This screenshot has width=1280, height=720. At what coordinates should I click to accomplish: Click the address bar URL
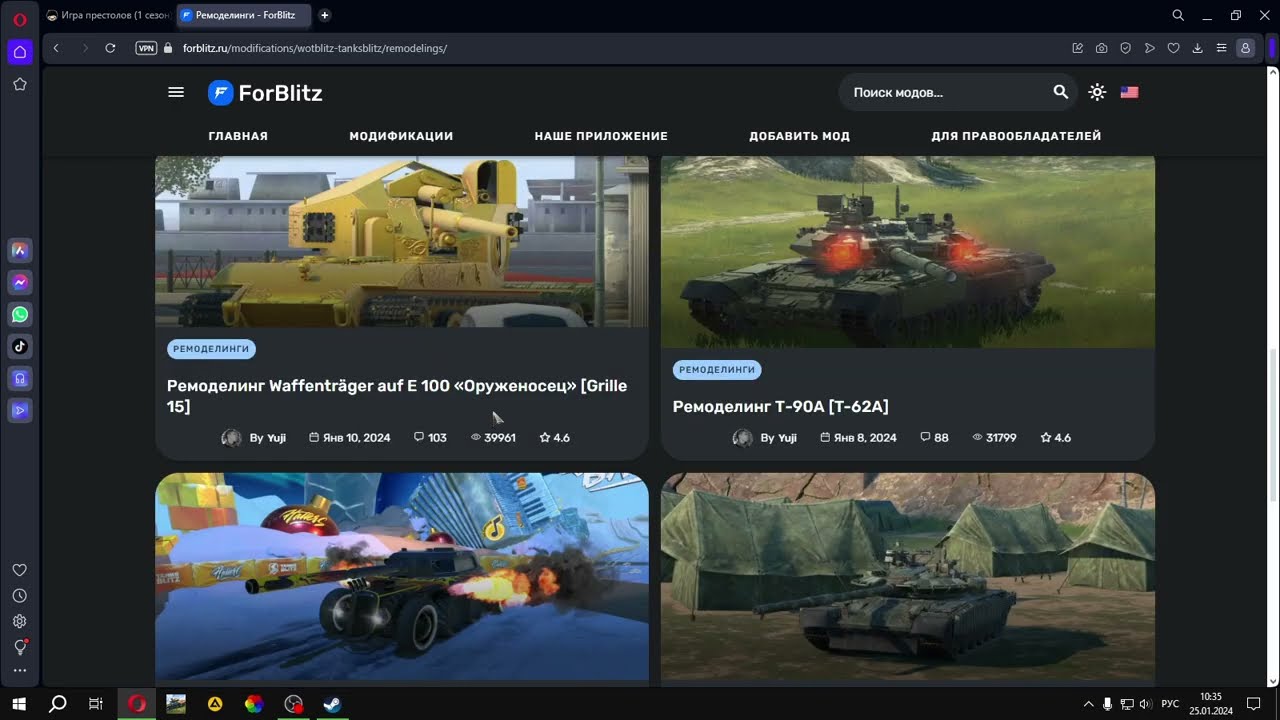point(314,48)
